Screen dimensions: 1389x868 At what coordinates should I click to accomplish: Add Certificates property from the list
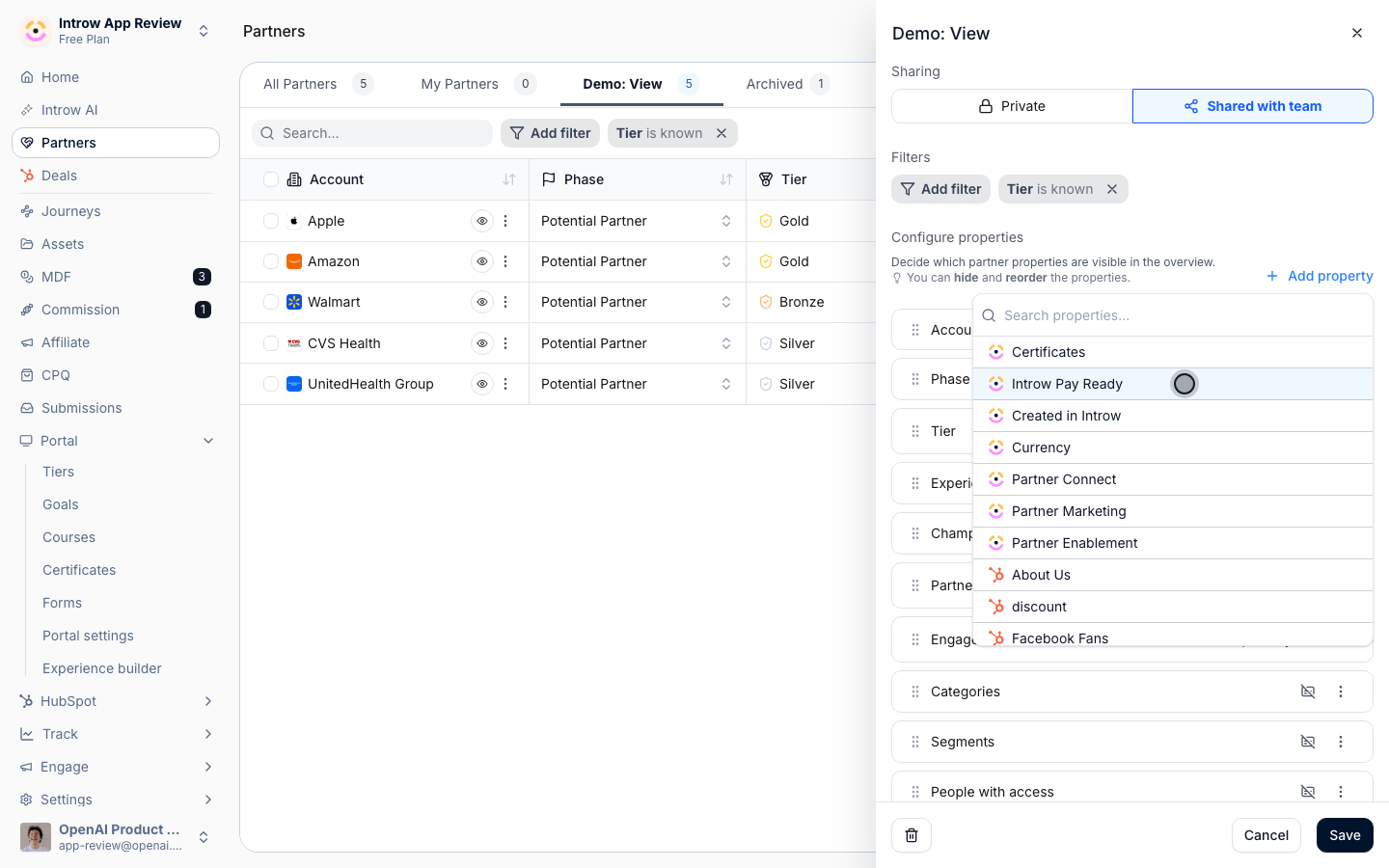pos(1173,352)
